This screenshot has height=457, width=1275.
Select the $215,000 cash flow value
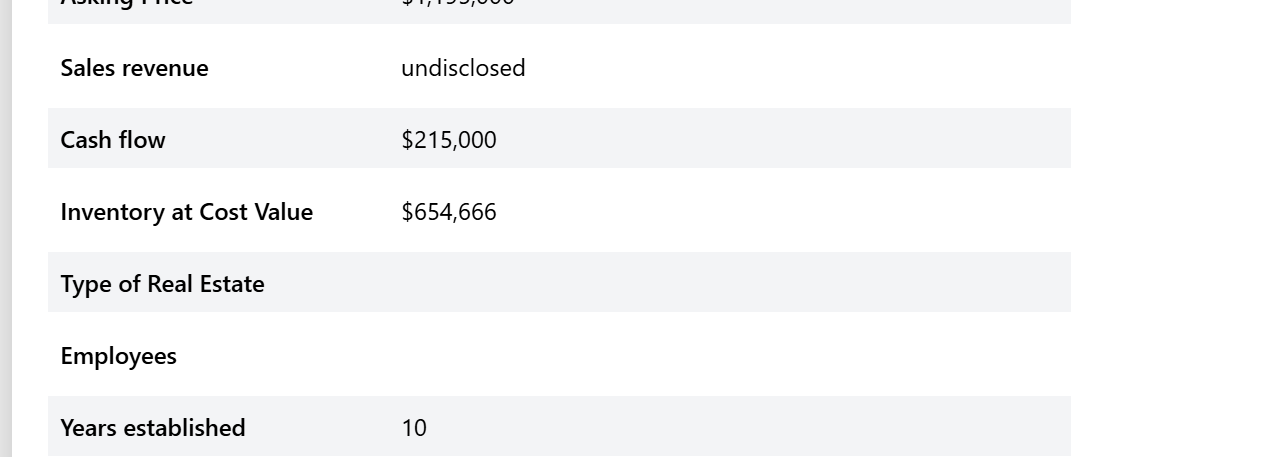(x=449, y=140)
